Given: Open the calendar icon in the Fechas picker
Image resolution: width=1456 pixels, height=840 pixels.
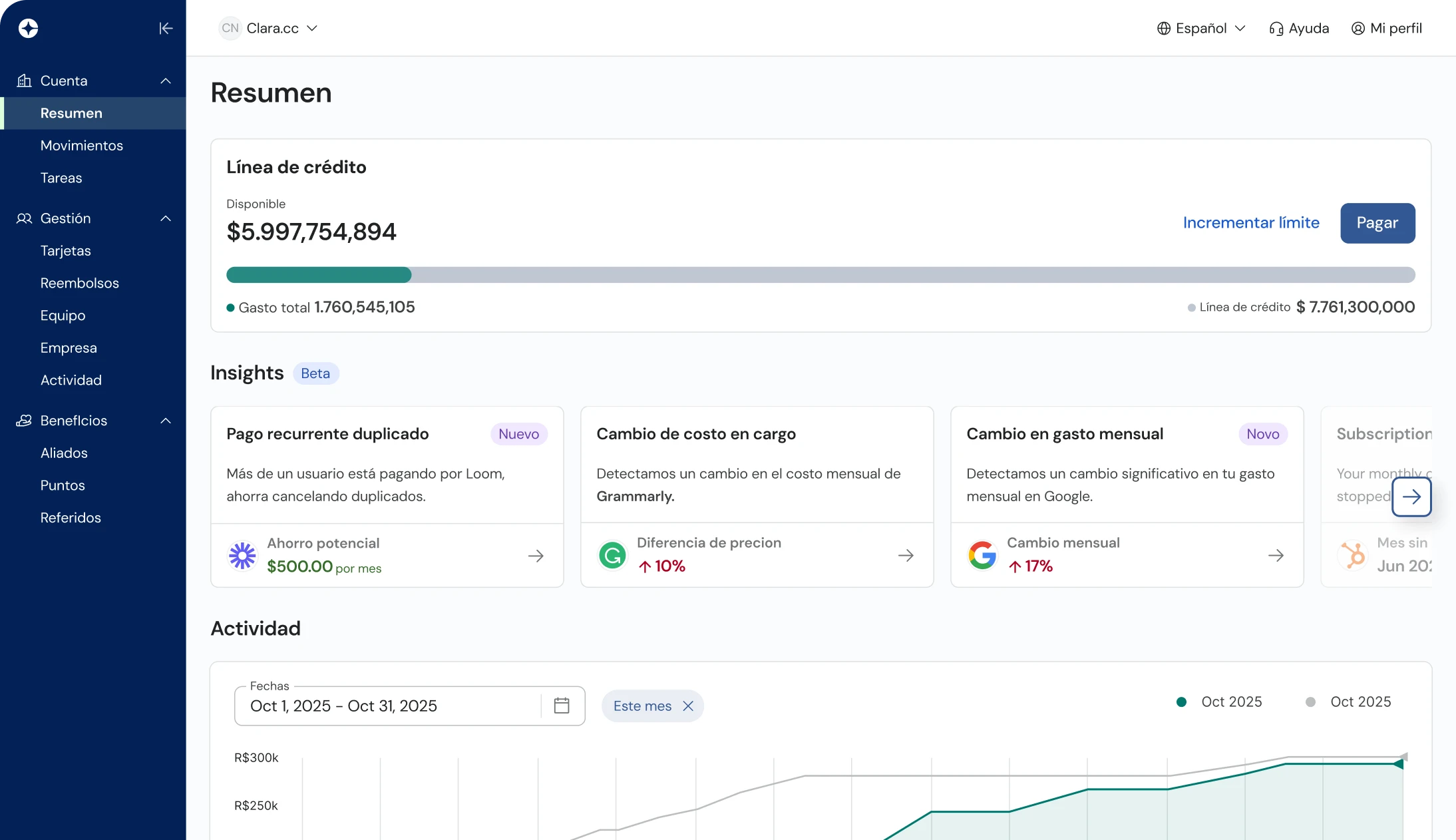Looking at the screenshot, I should point(562,706).
